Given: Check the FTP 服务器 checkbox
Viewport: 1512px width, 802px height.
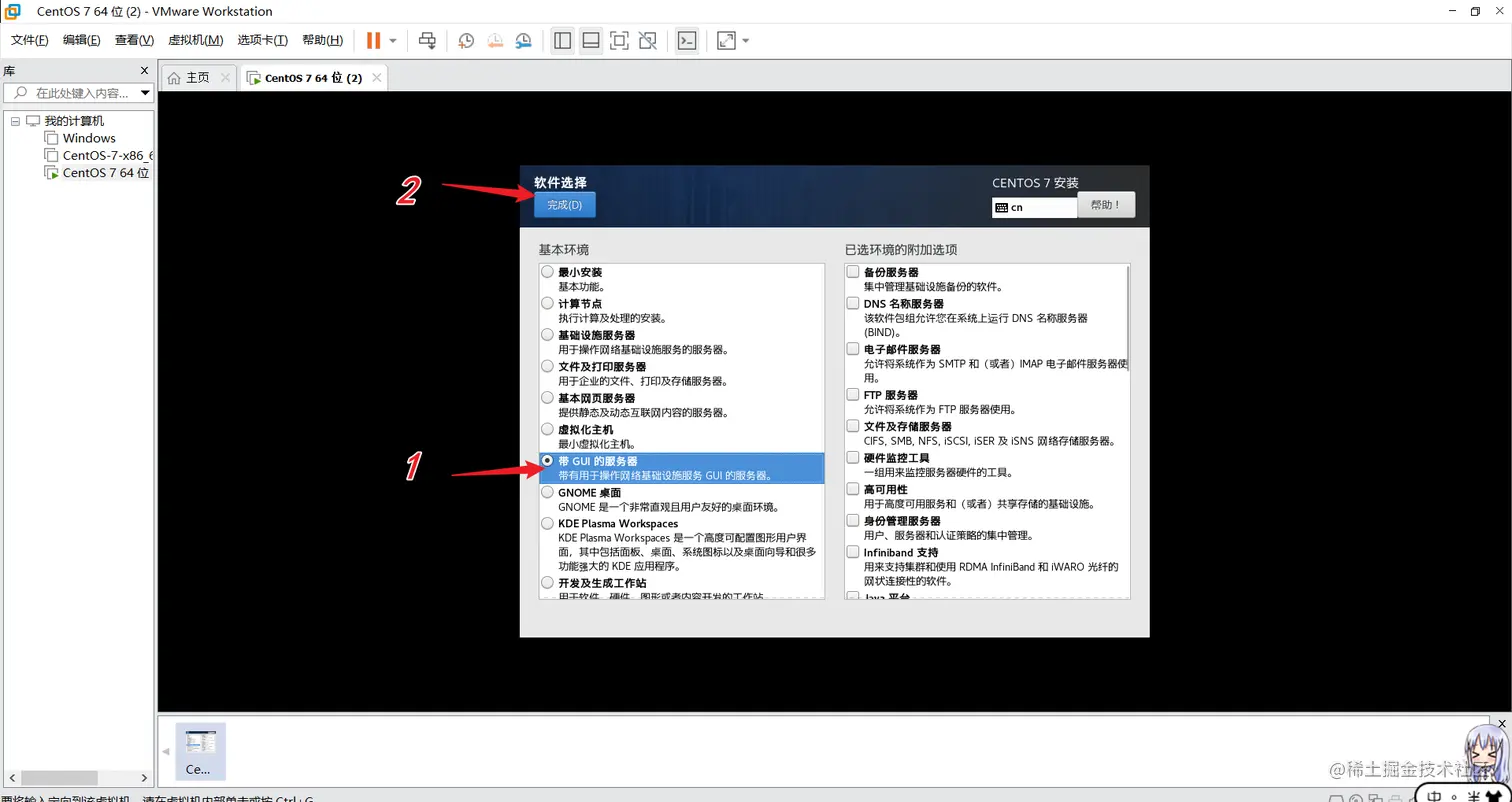Looking at the screenshot, I should 853,395.
